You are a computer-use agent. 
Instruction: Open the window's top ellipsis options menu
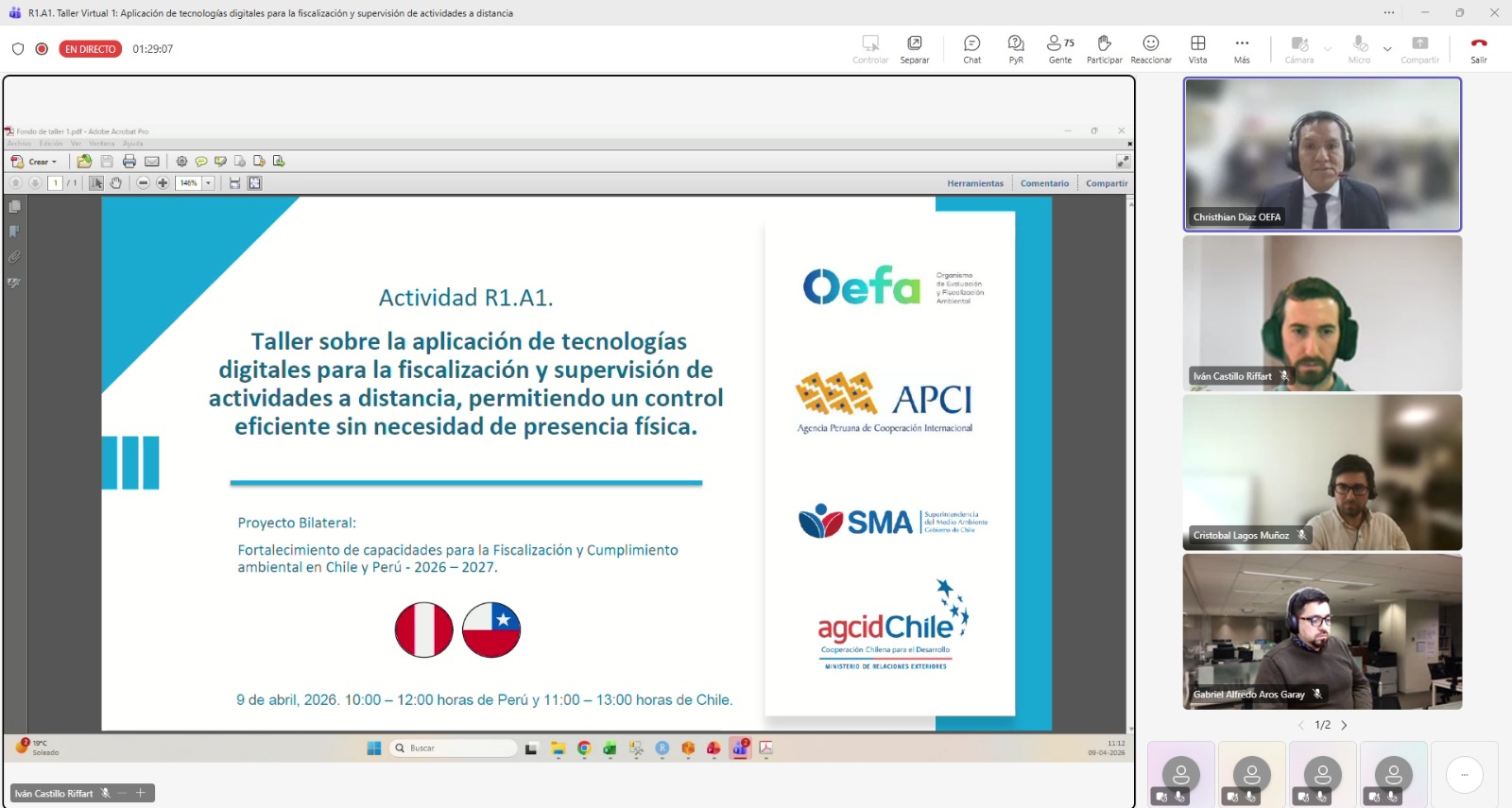(x=1388, y=13)
